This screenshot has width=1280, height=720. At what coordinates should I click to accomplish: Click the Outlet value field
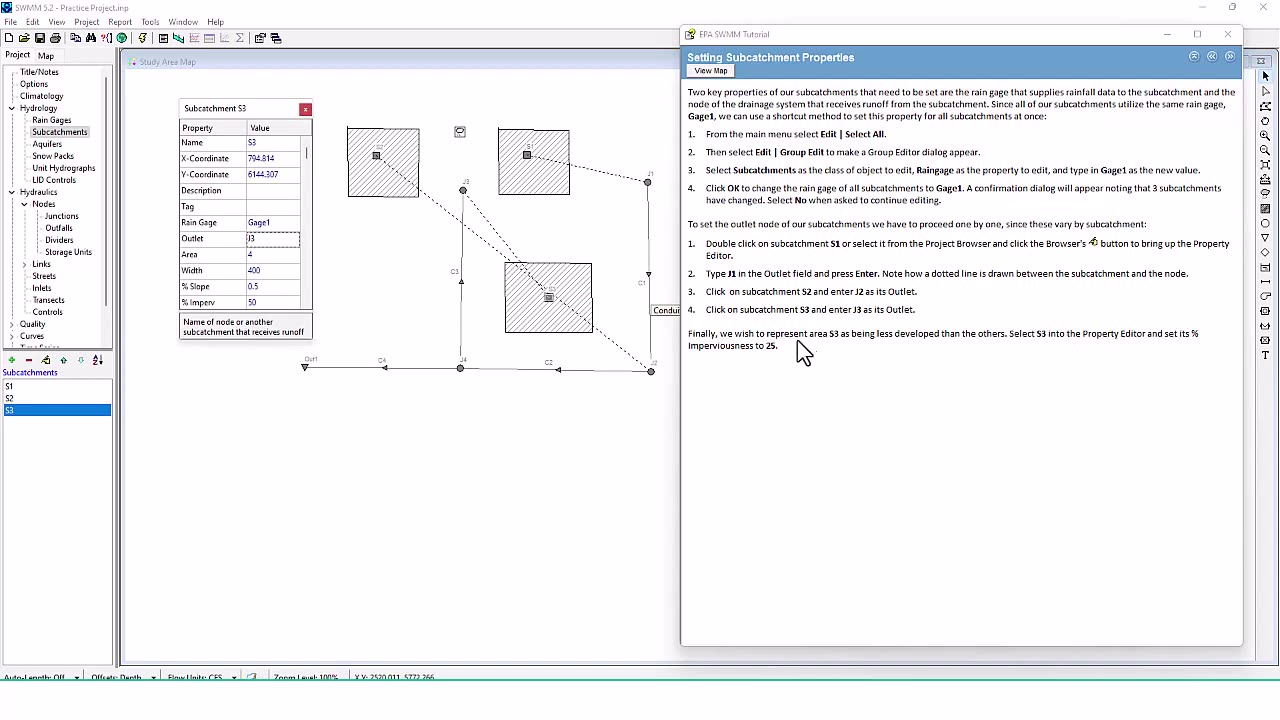tap(273, 239)
